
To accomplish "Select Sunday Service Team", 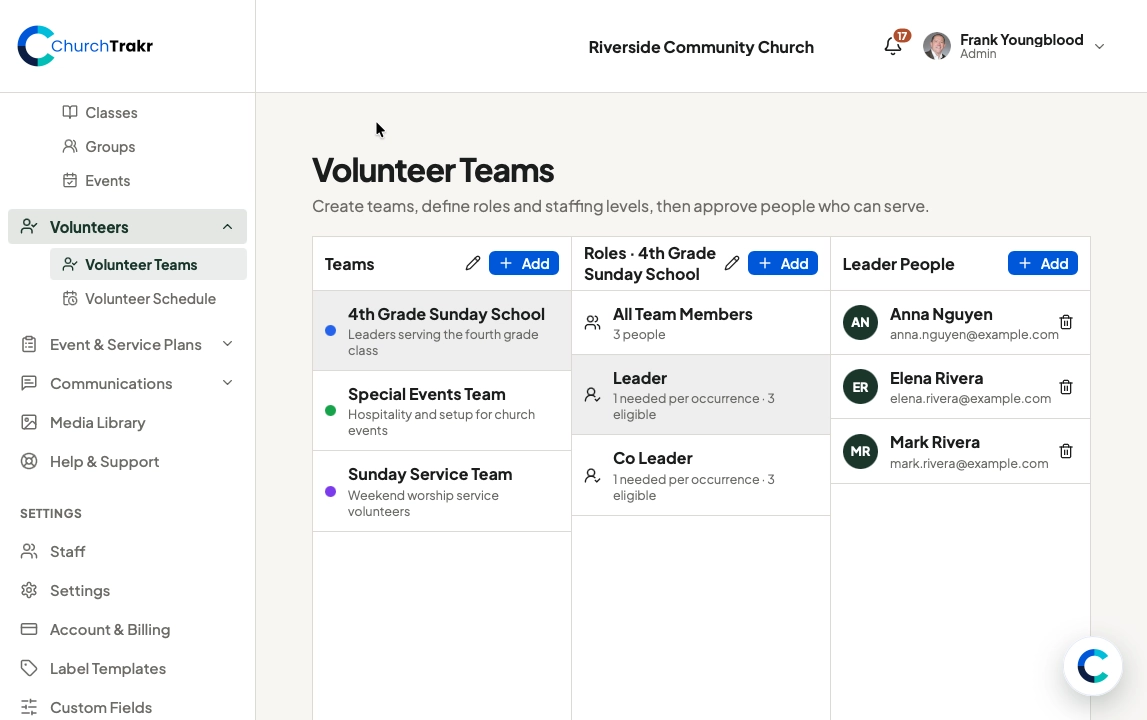I will point(442,491).
